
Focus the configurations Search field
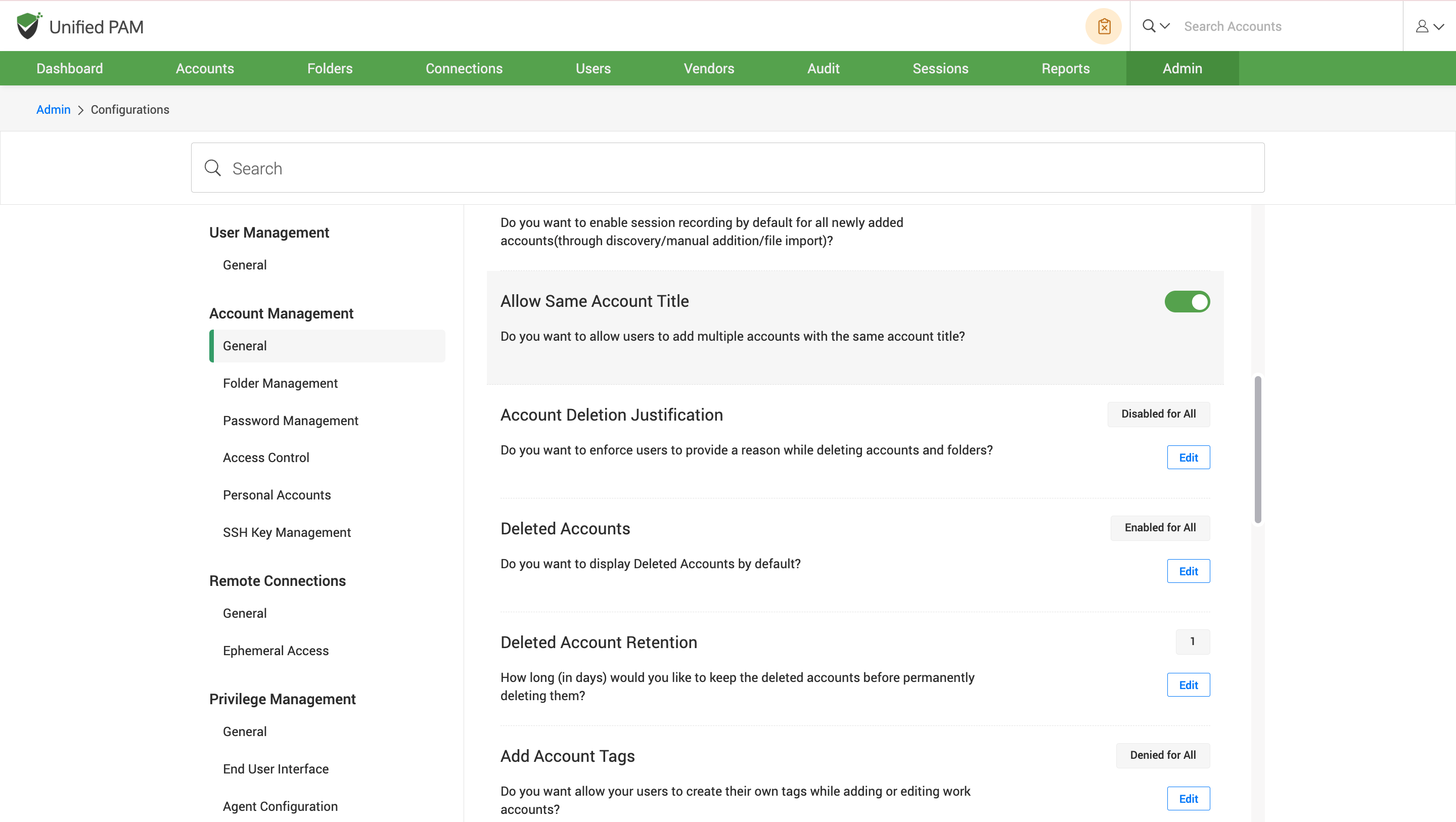coord(735,168)
